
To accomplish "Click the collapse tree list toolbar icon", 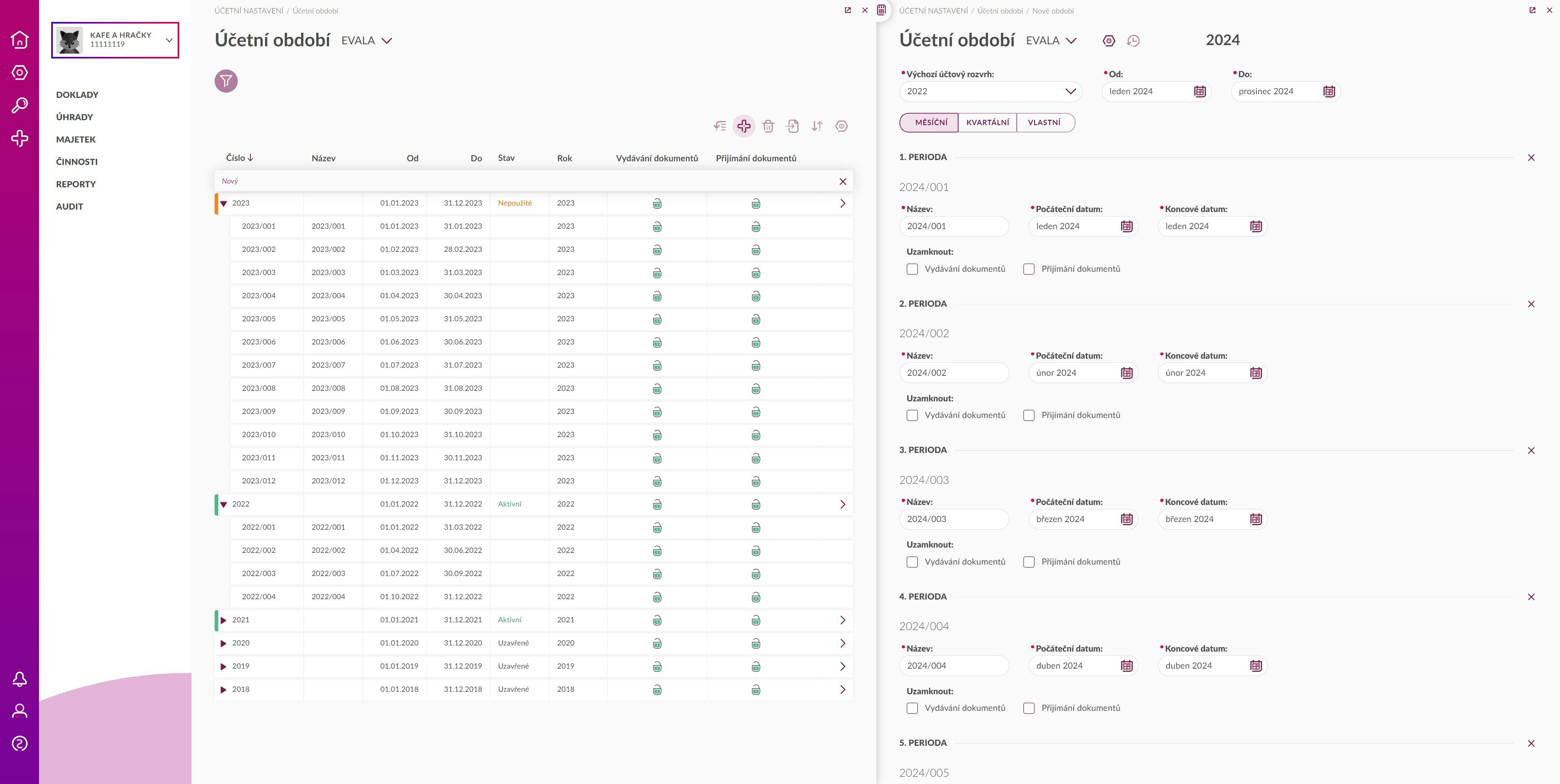I will [719, 126].
